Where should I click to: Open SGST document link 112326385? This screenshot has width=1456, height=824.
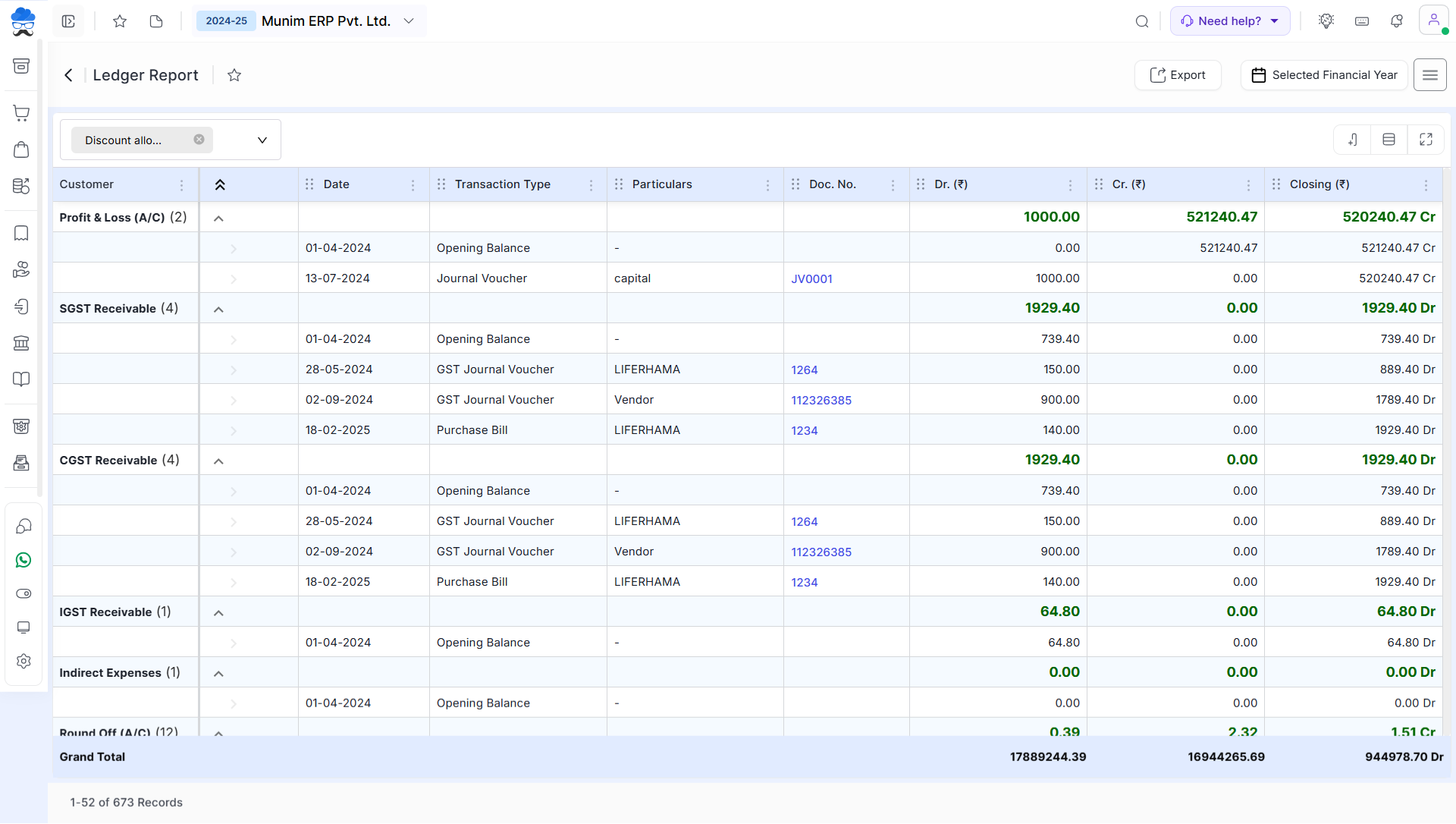tap(821, 401)
